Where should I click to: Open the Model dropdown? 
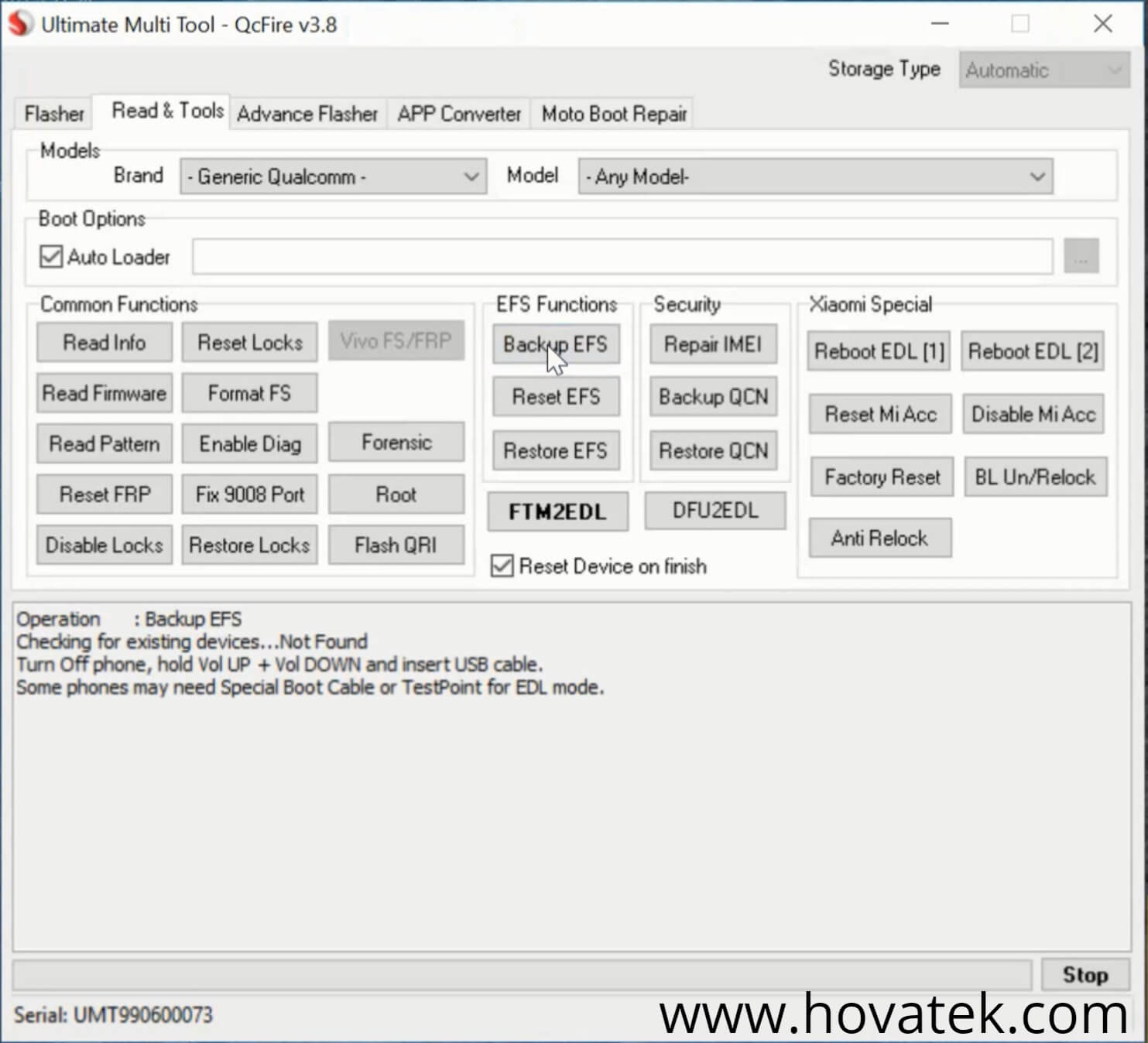[x=815, y=176]
